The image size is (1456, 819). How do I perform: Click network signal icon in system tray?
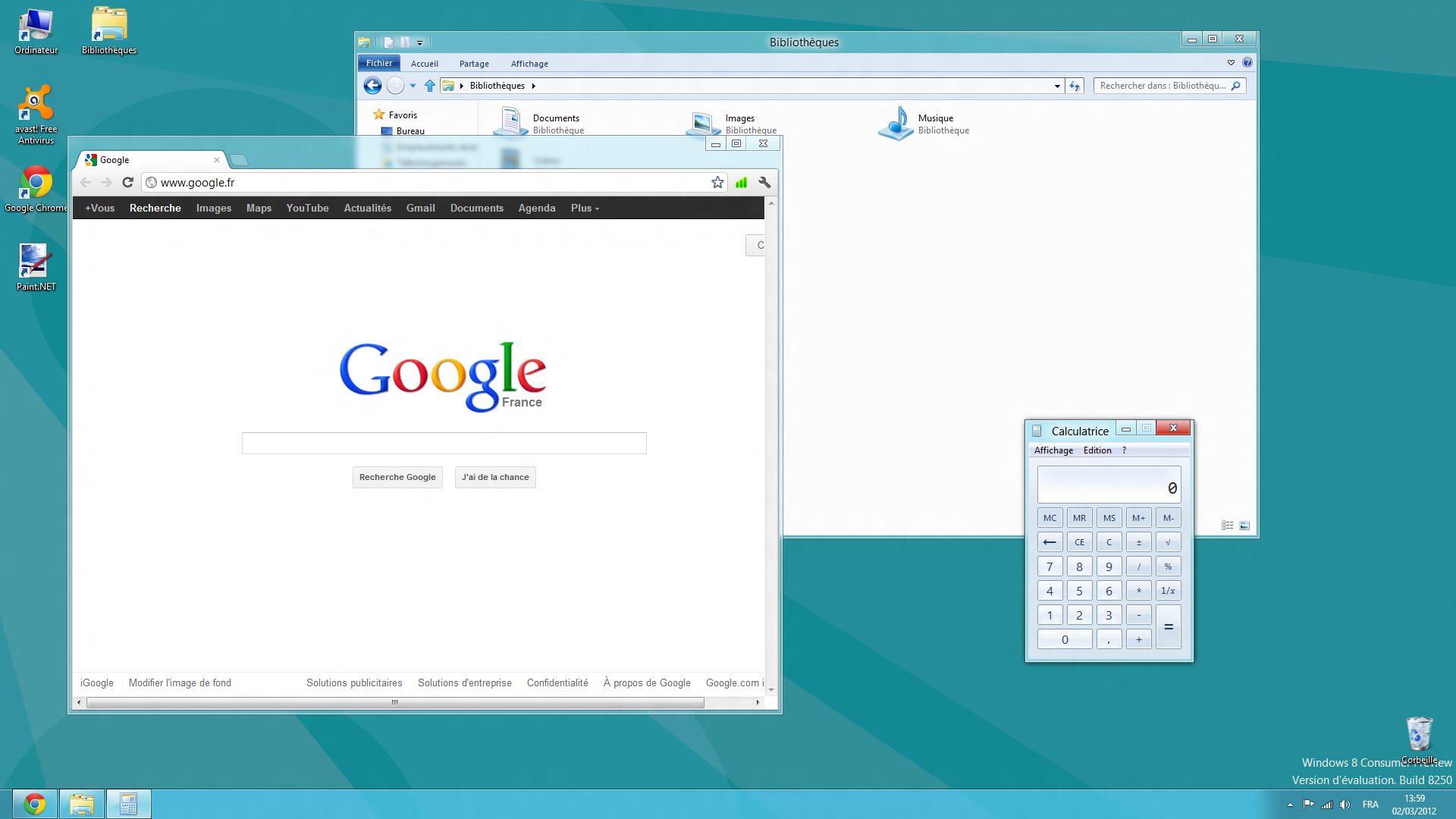click(x=1327, y=805)
